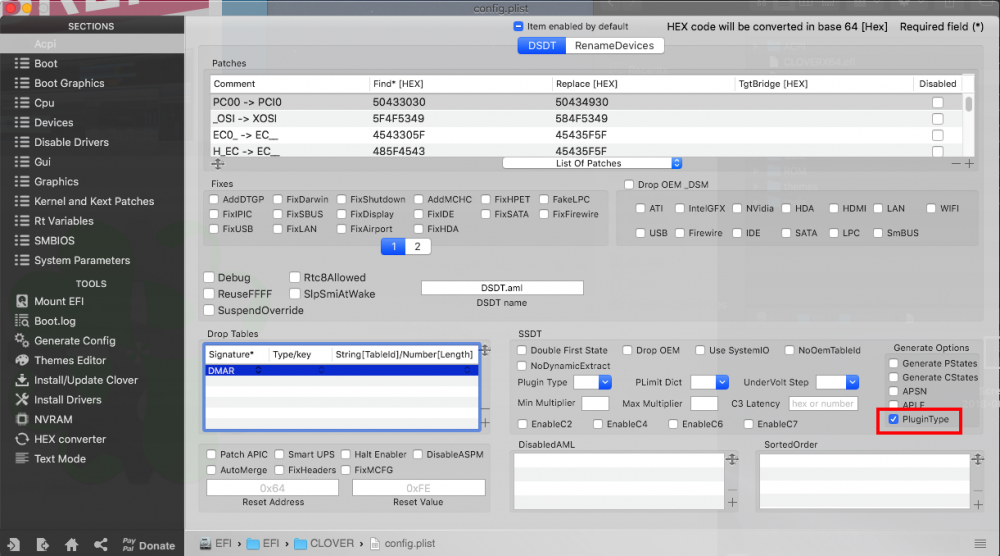Click the Boot section list icon
This screenshot has height=556, width=1000.
point(22,63)
